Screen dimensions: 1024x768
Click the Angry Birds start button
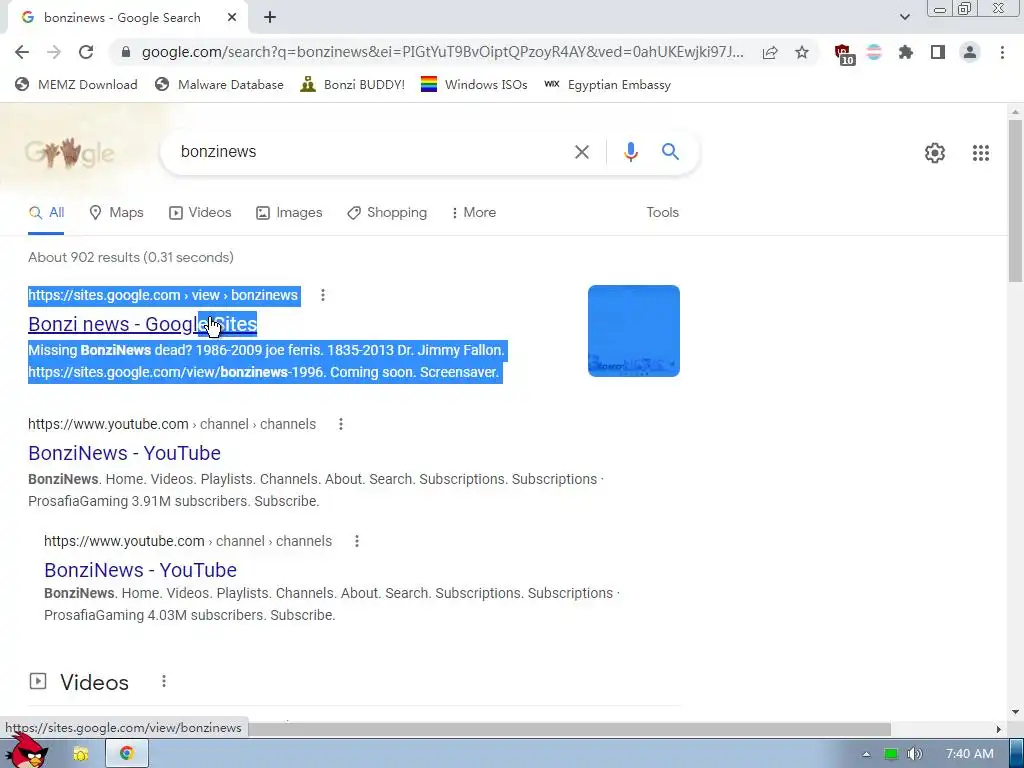pos(26,750)
